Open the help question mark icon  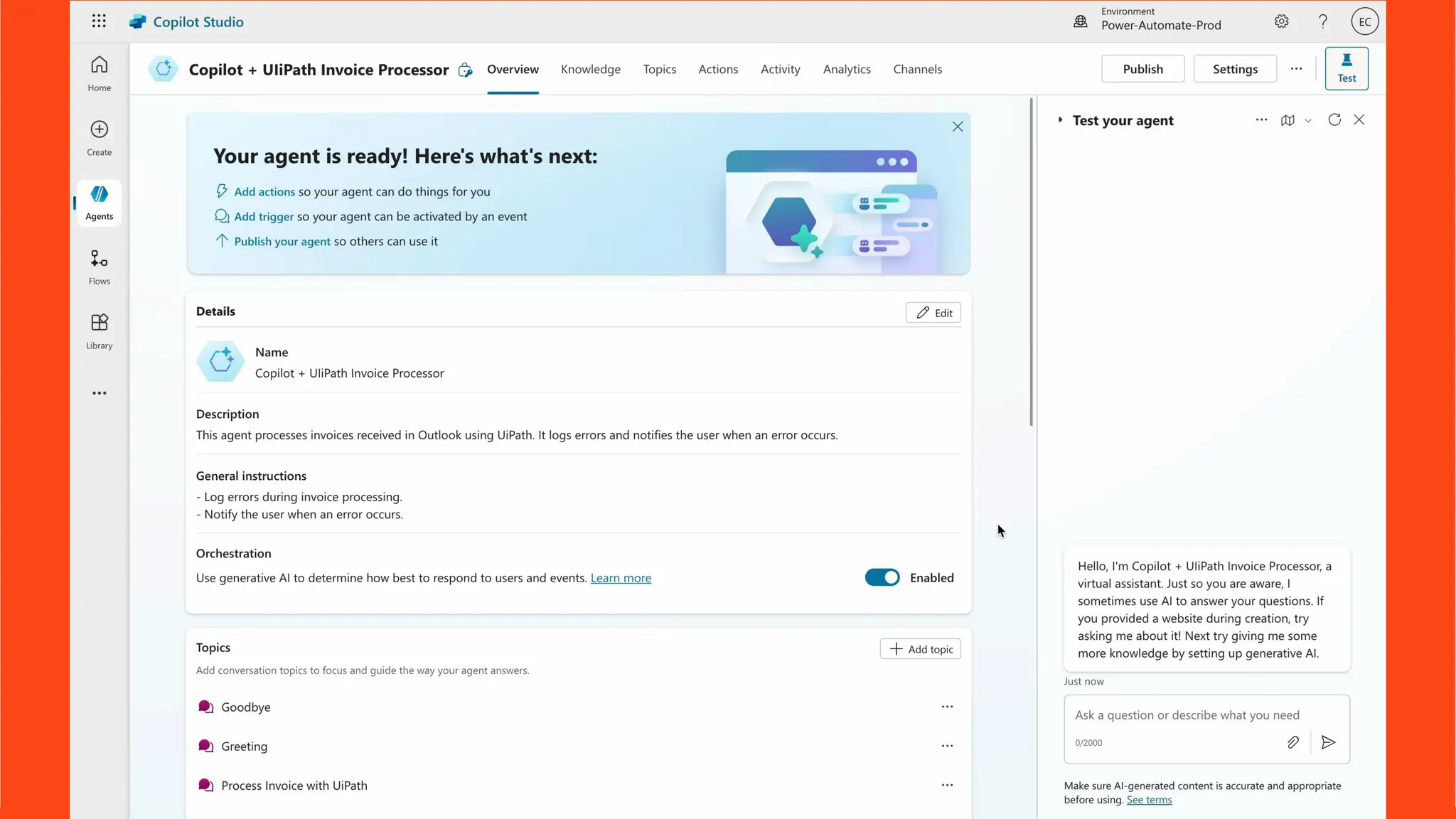[1322, 21]
